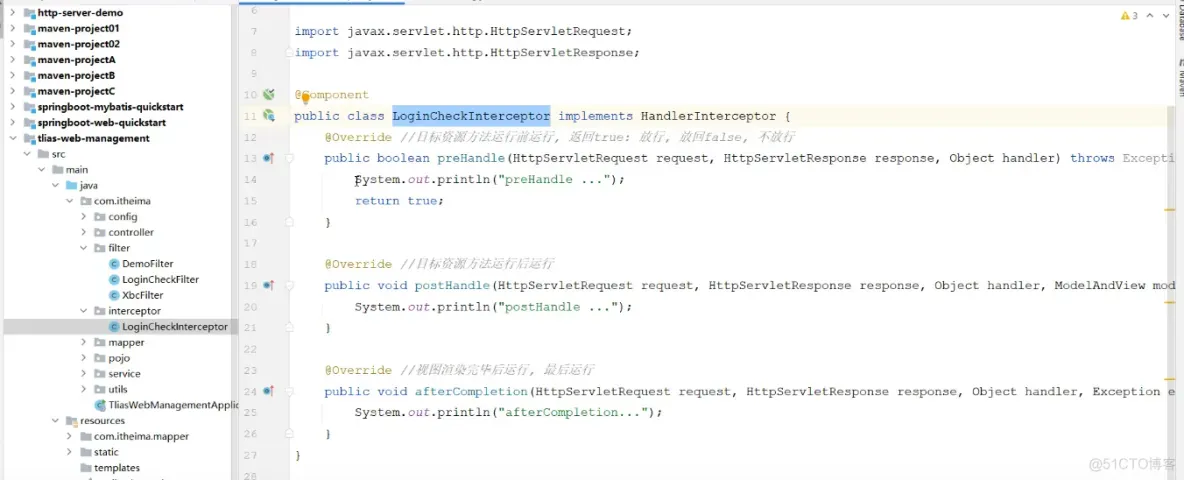
Task: Expand the static folder
Action: coord(69,452)
